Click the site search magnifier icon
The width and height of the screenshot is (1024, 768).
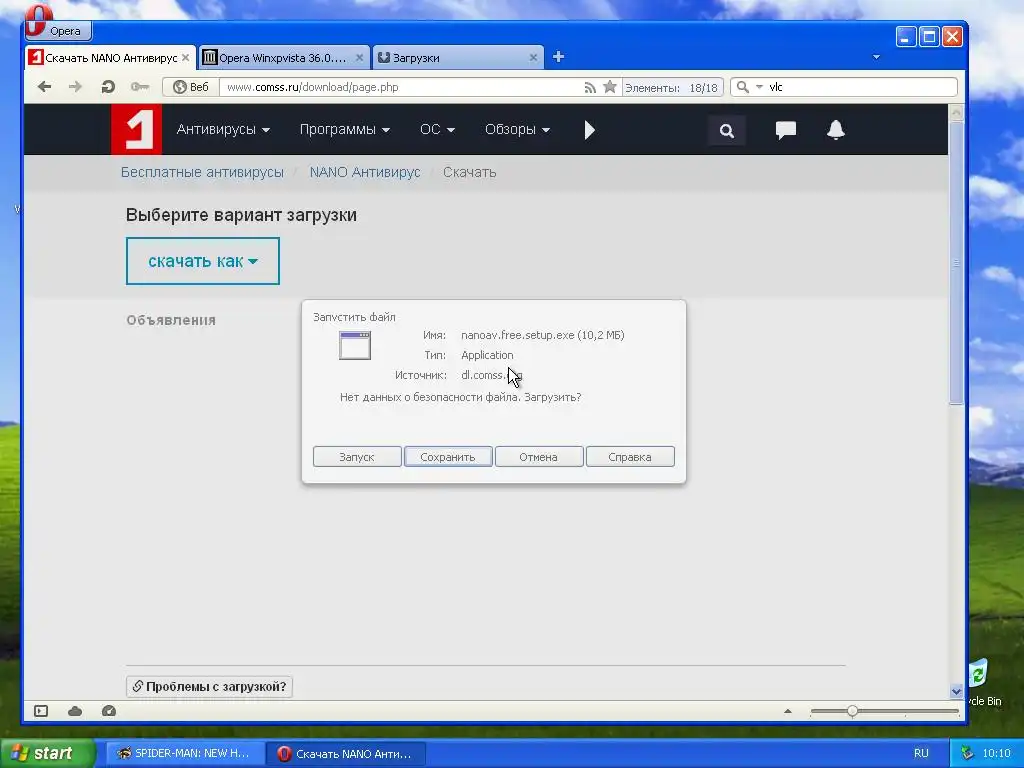pyautogui.click(x=727, y=131)
